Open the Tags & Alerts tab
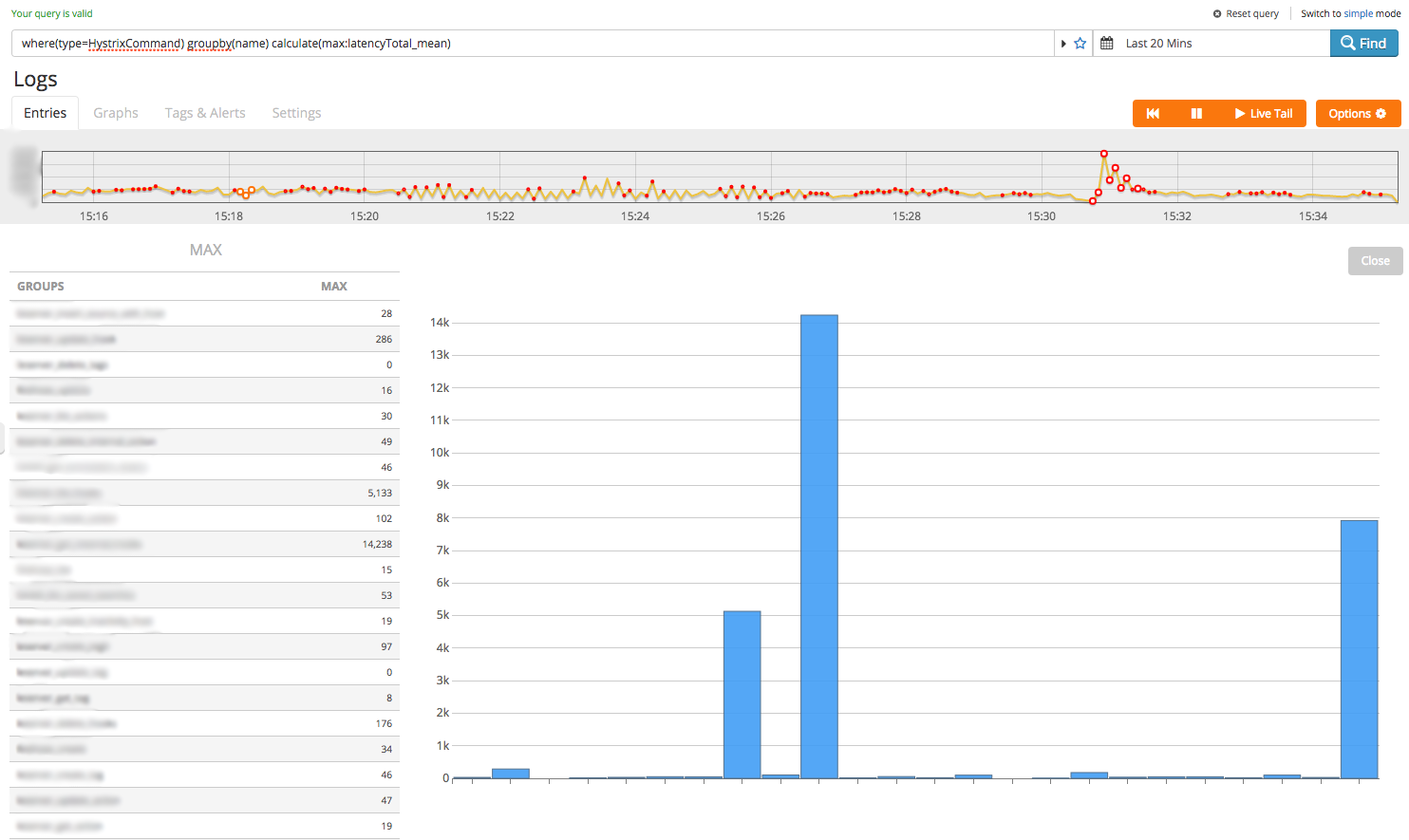The height and width of the screenshot is (840, 1409). 205,113
